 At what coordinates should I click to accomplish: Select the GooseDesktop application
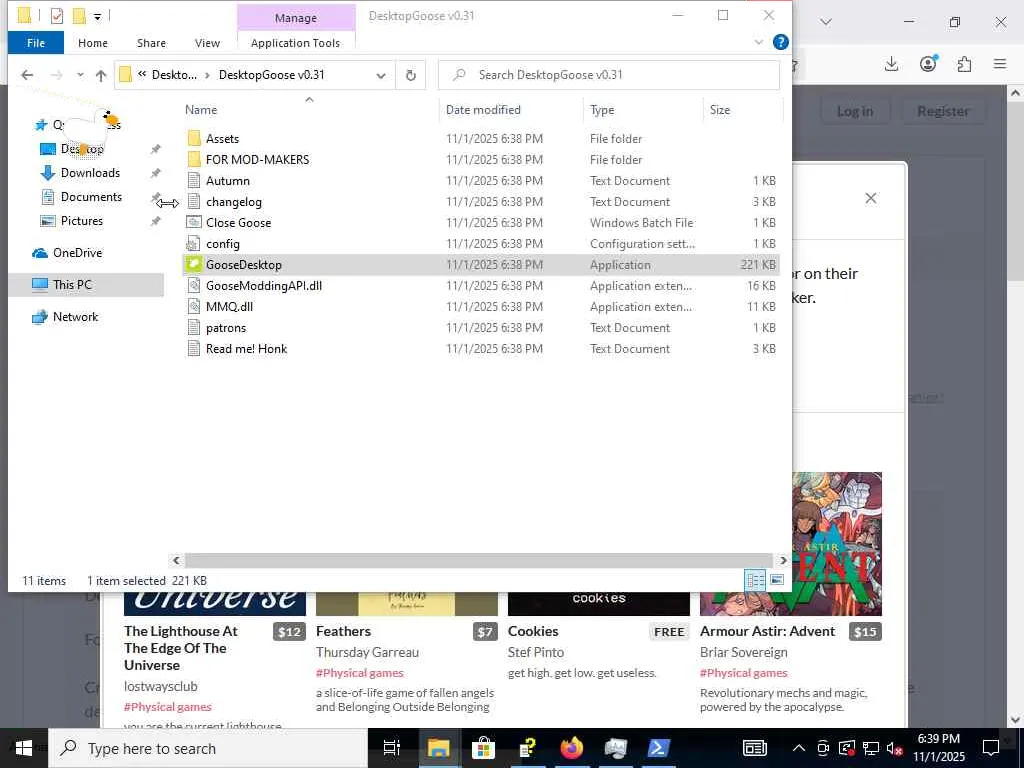[x=244, y=264]
